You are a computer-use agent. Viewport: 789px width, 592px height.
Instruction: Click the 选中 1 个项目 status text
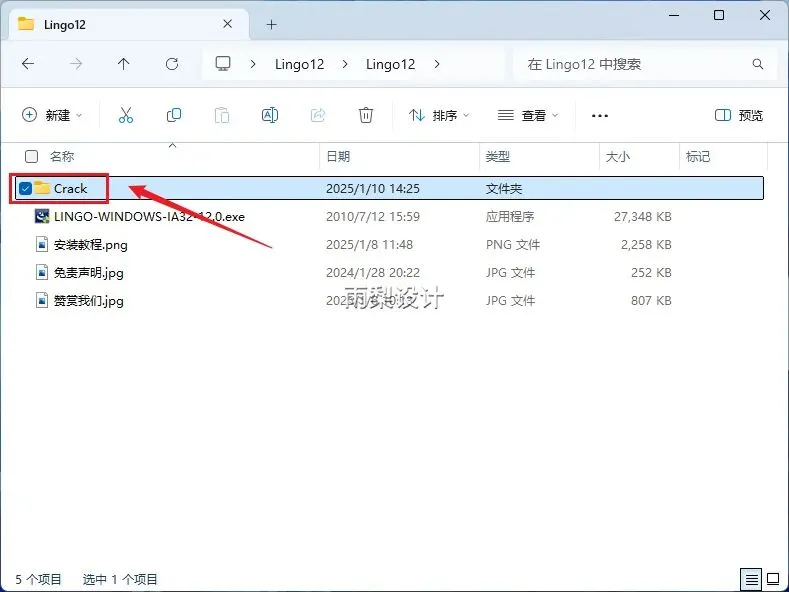(120, 579)
